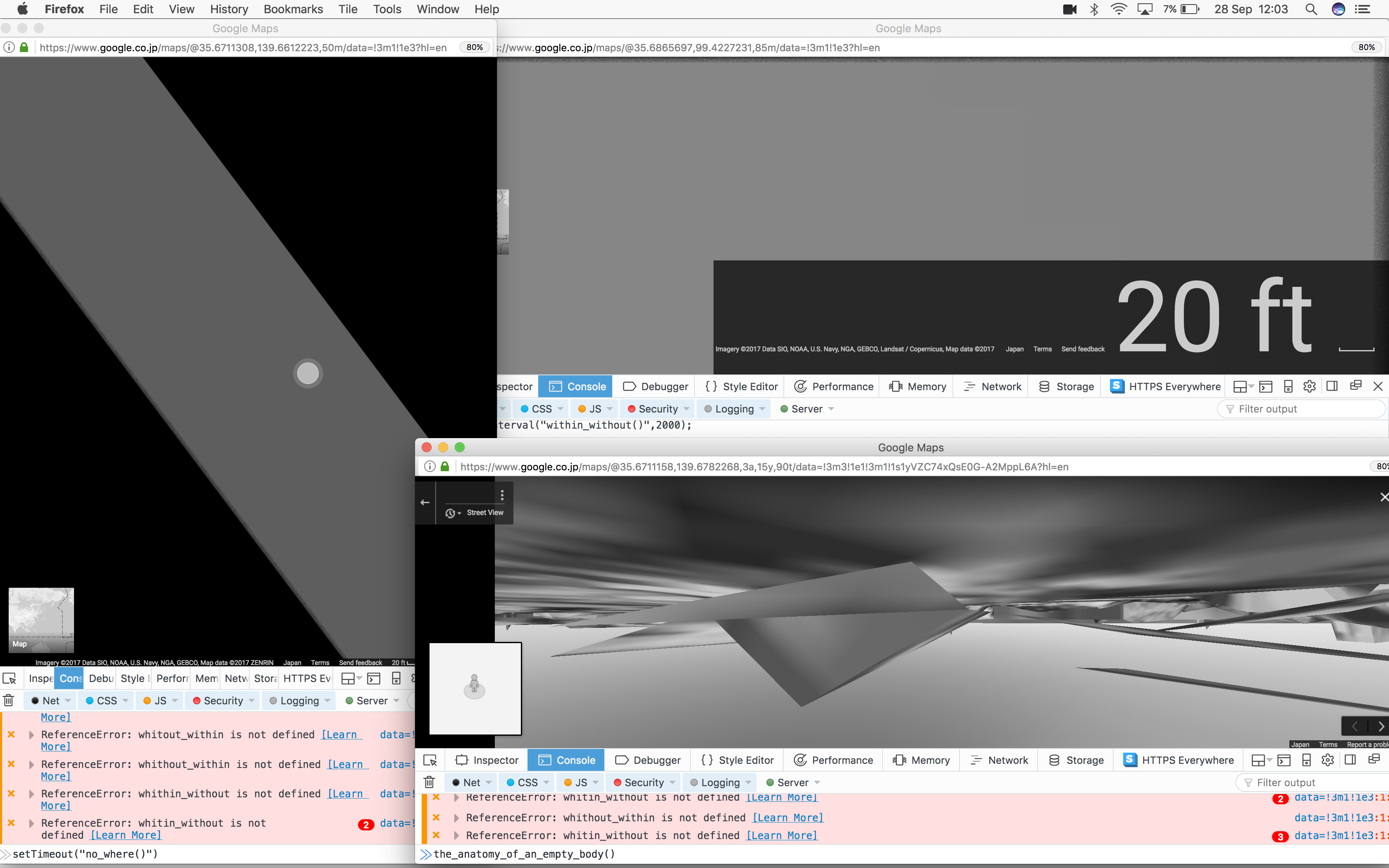1389x868 pixels.
Task: Click the green padlock in left window URL bar
Action: coord(24,47)
